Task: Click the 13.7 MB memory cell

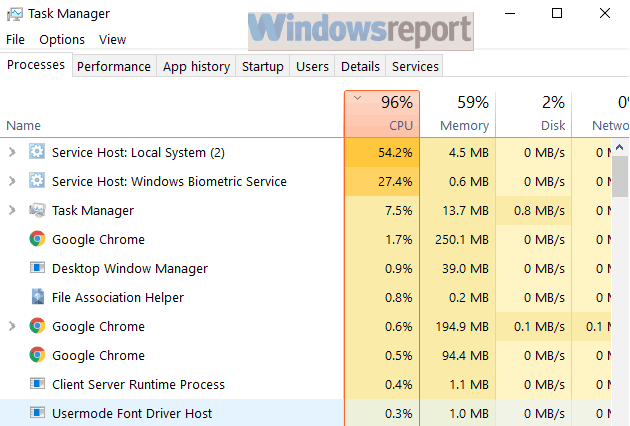Action: 458,210
